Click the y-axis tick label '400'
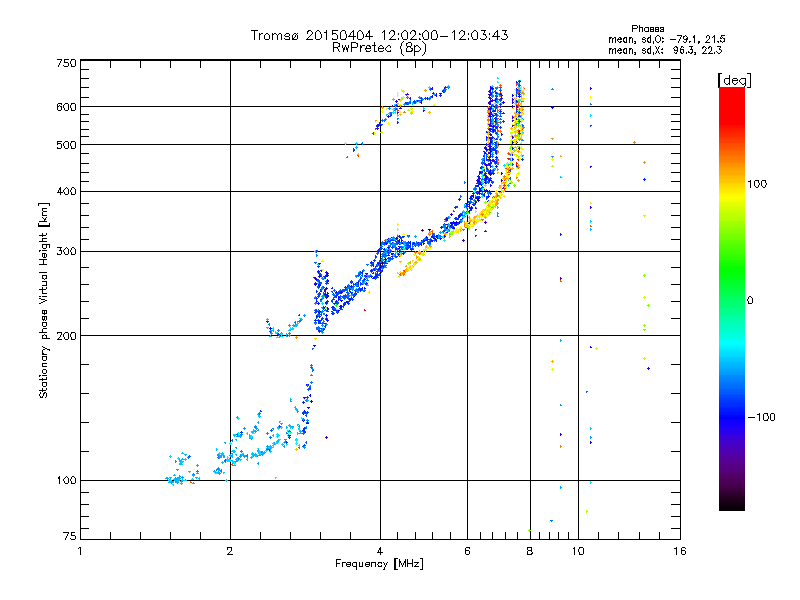This screenshot has width=800, height=600. click(x=66, y=191)
